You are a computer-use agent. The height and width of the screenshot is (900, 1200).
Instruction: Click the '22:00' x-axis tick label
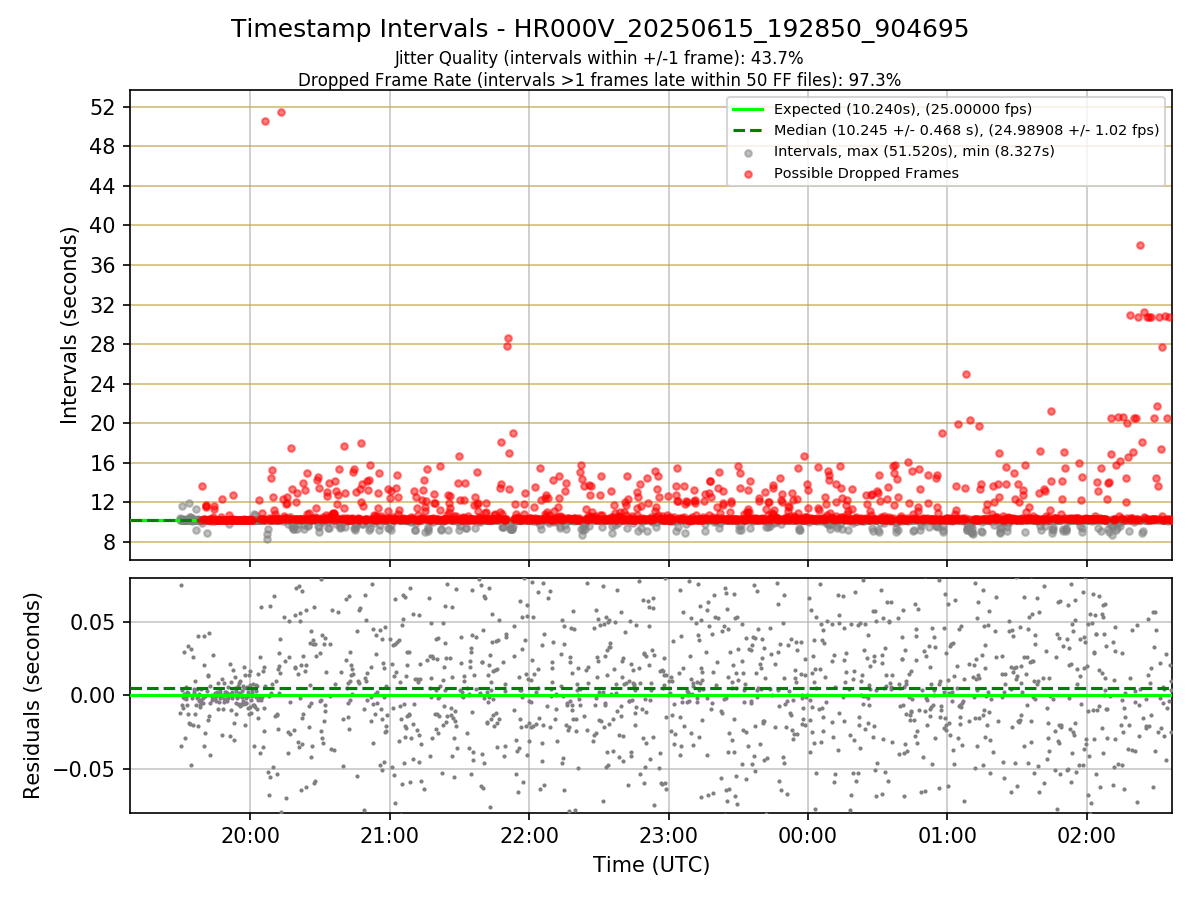529,835
